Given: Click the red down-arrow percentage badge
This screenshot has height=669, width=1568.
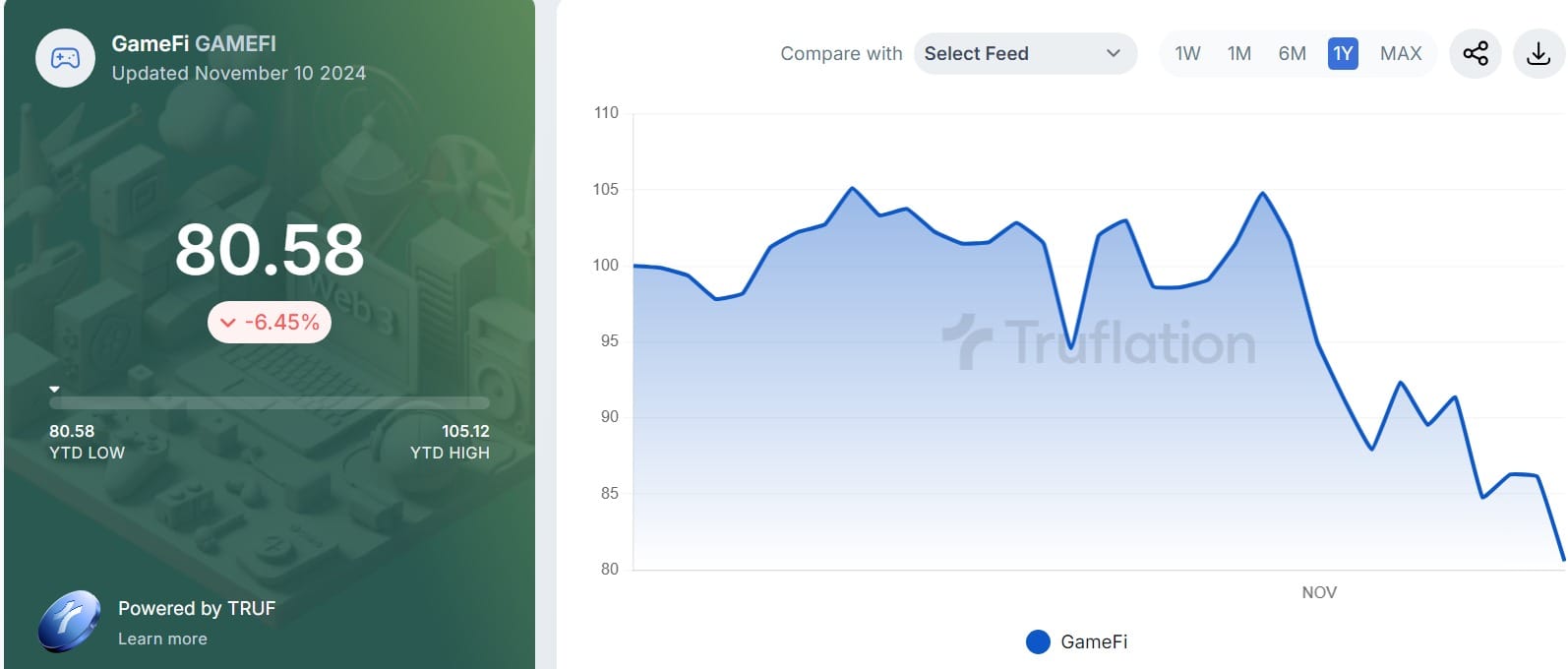Looking at the screenshot, I should 270,322.
